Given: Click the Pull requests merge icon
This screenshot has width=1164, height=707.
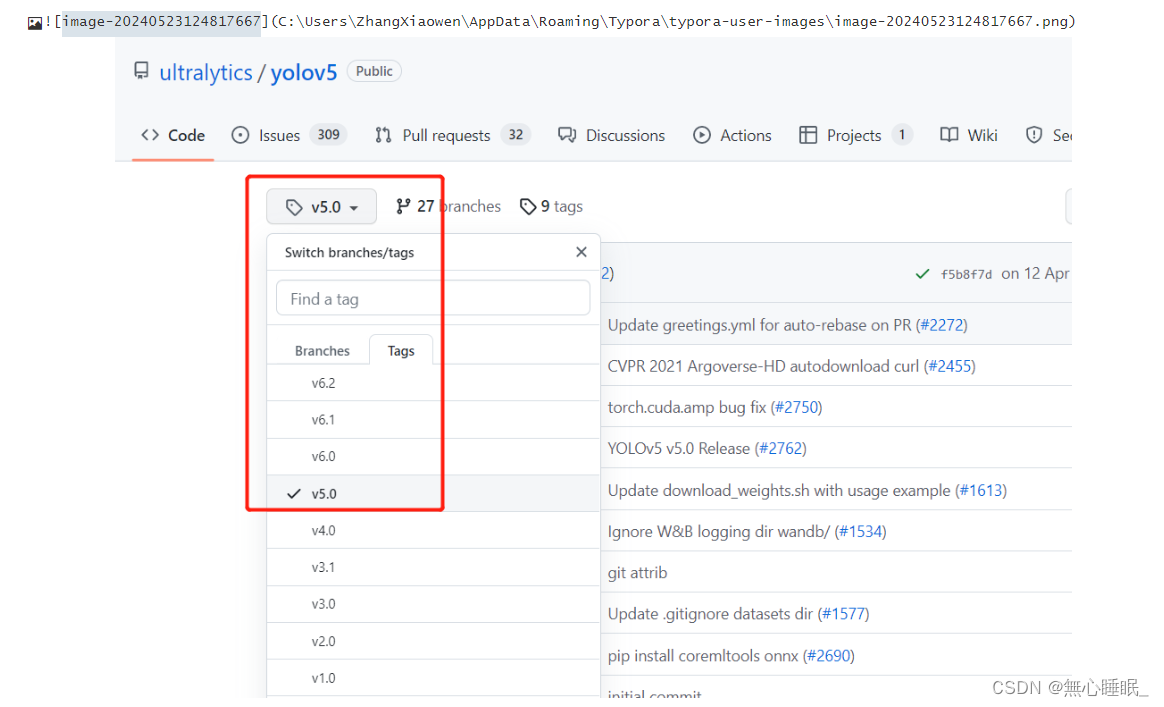Looking at the screenshot, I should pos(383,135).
